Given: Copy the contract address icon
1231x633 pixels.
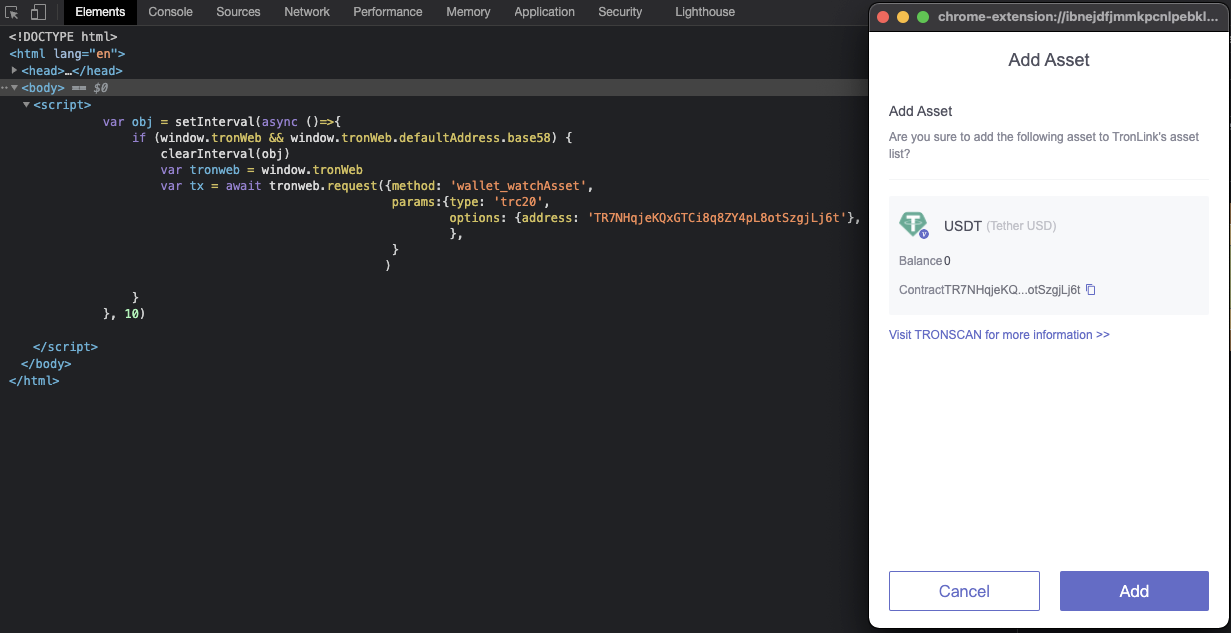Looking at the screenshot, I should (x=1091, y=290).
